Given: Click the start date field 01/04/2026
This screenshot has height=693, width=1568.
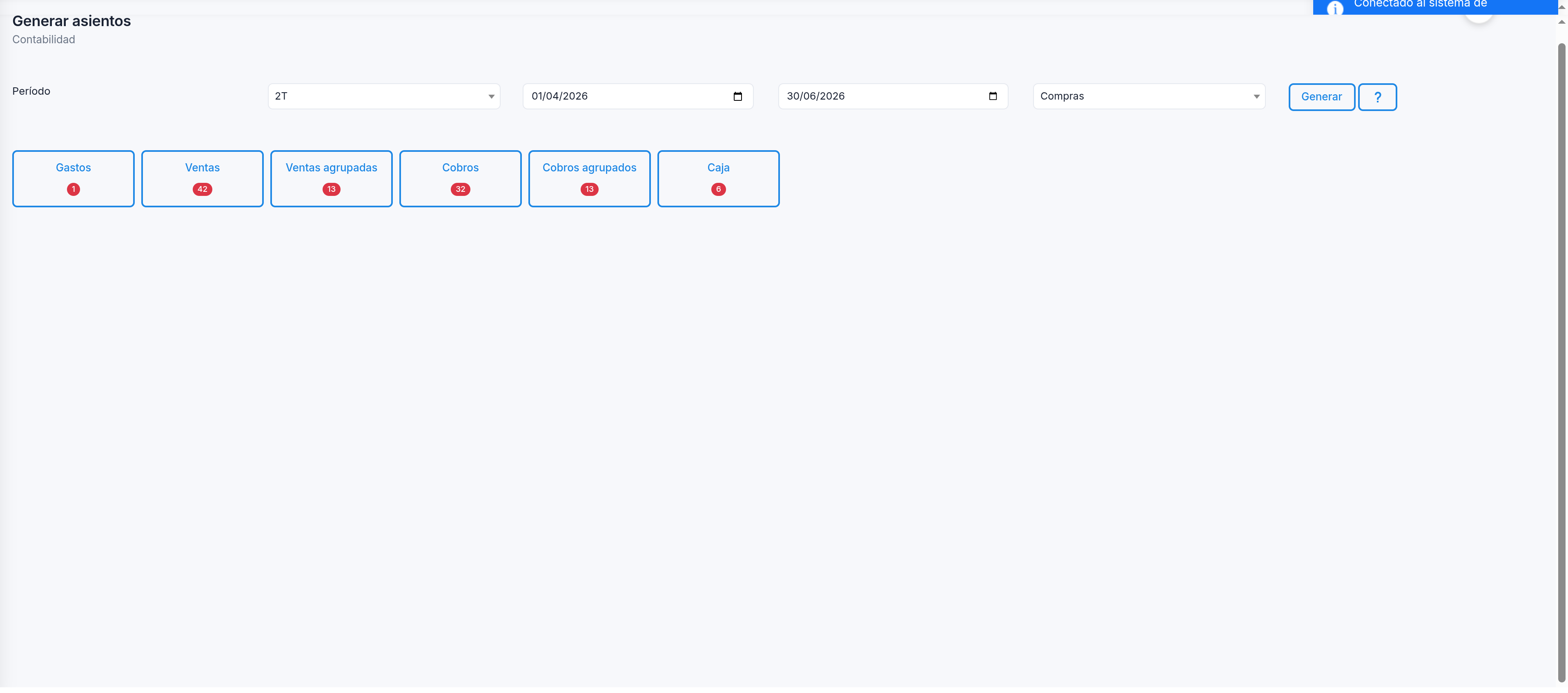Looking at the screenshot, I should click(638, 96).
